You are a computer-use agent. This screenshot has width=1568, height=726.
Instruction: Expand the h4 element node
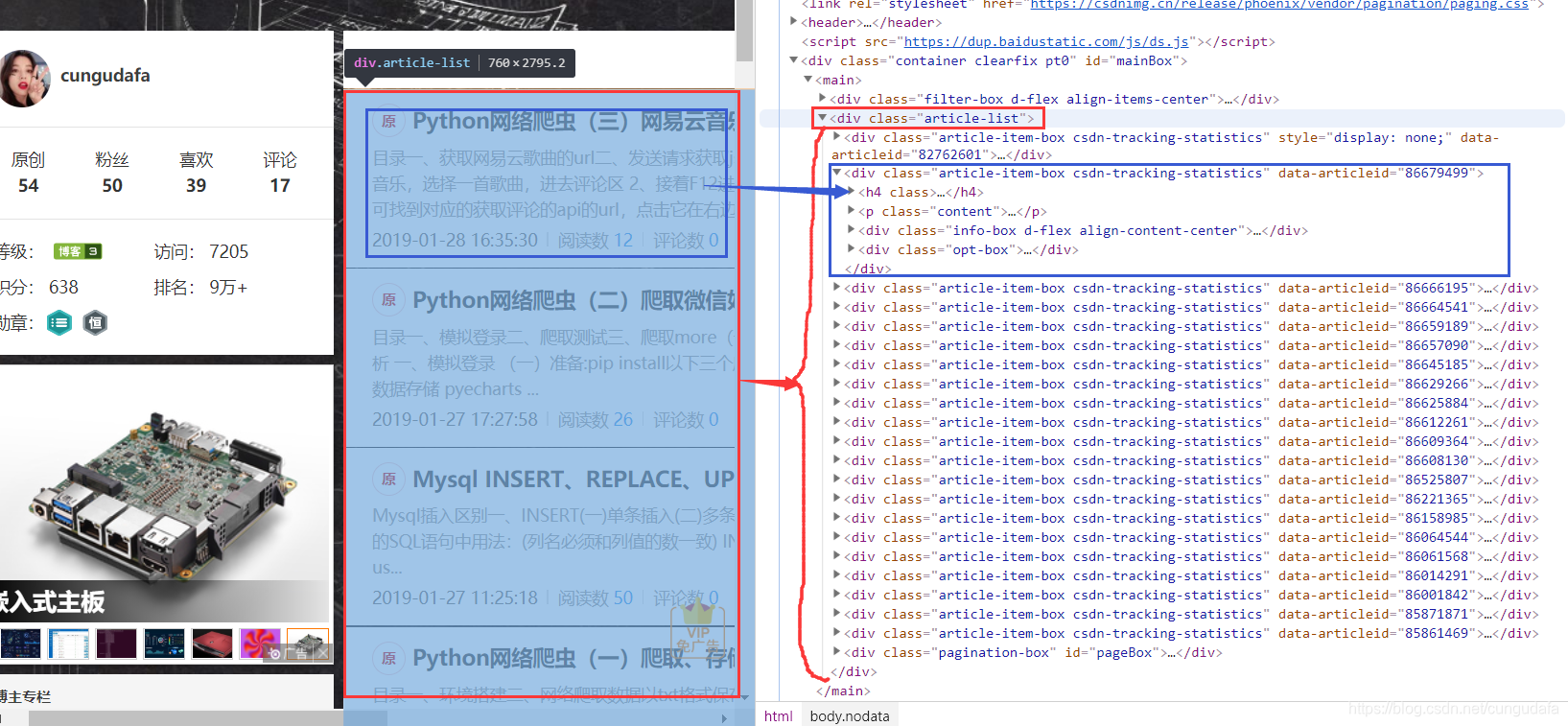tap(852, 192)
